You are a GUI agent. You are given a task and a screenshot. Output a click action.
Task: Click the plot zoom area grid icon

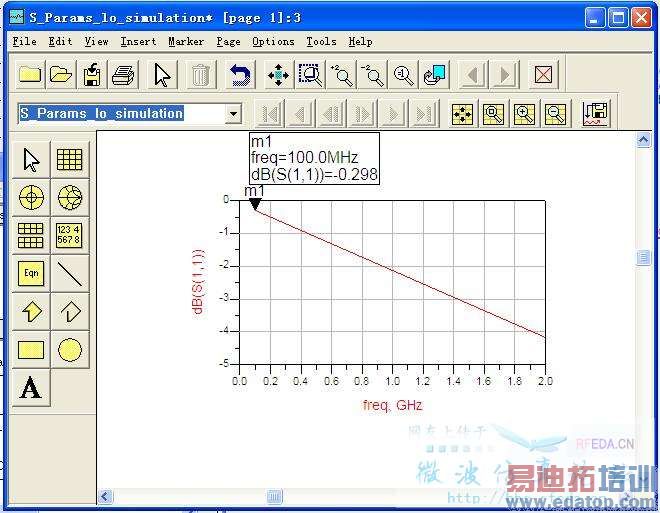click(x=493, y=114)
